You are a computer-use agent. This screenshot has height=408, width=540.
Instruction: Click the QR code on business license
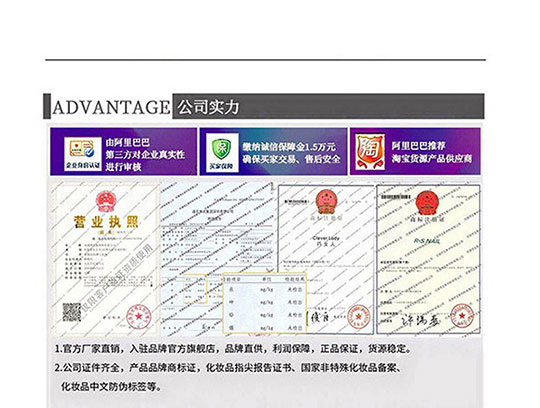(72, 312)
